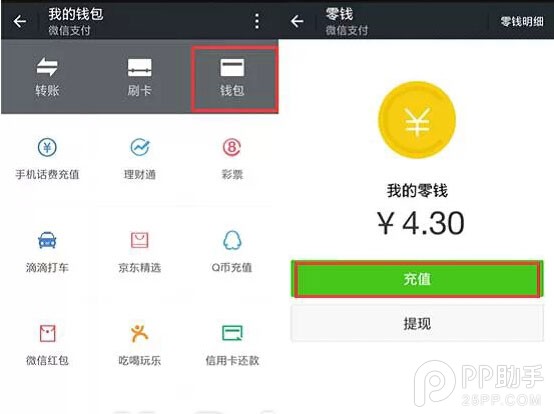Open 滴滴打车 taxi service
This screenshot has width=554, height=414.
point(47,252)
